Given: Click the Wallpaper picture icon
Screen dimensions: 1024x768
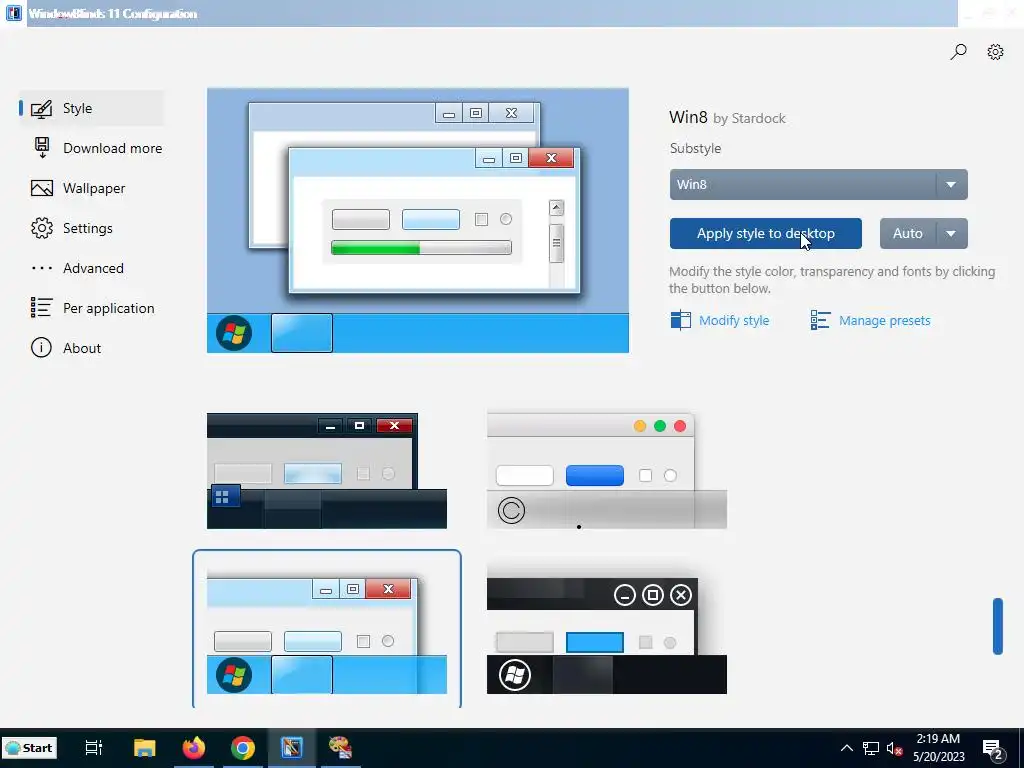Looking at the screenshot, I should pyautogui.click(x=42, y=188).
